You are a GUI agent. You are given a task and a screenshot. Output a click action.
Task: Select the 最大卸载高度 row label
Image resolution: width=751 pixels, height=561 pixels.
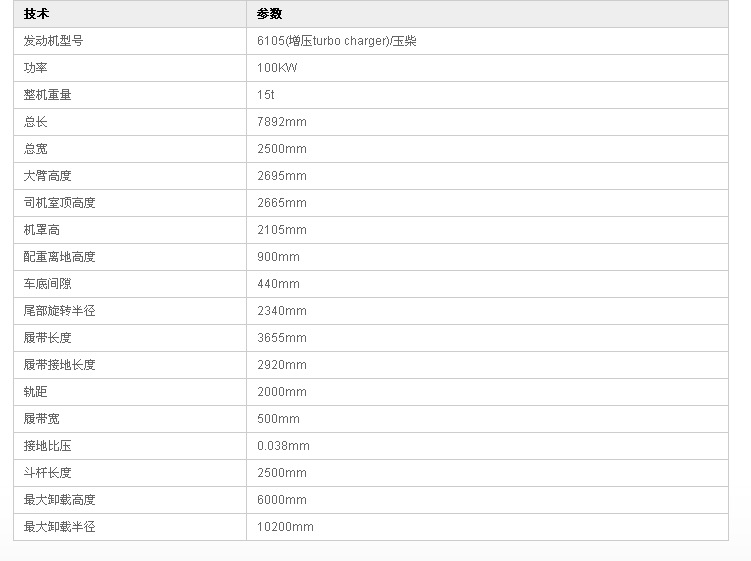click(x=59, y=500)
